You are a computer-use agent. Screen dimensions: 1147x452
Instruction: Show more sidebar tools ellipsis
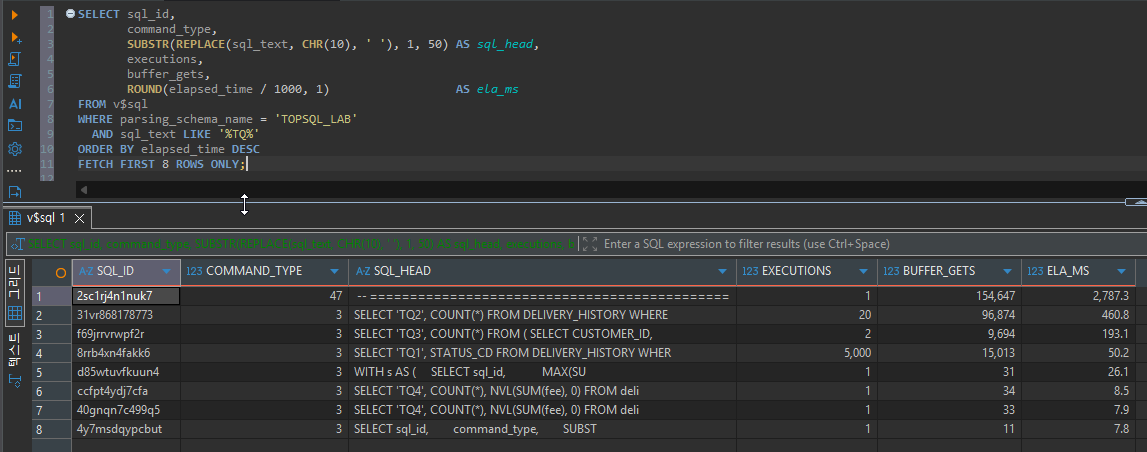[x=15, y=170]
